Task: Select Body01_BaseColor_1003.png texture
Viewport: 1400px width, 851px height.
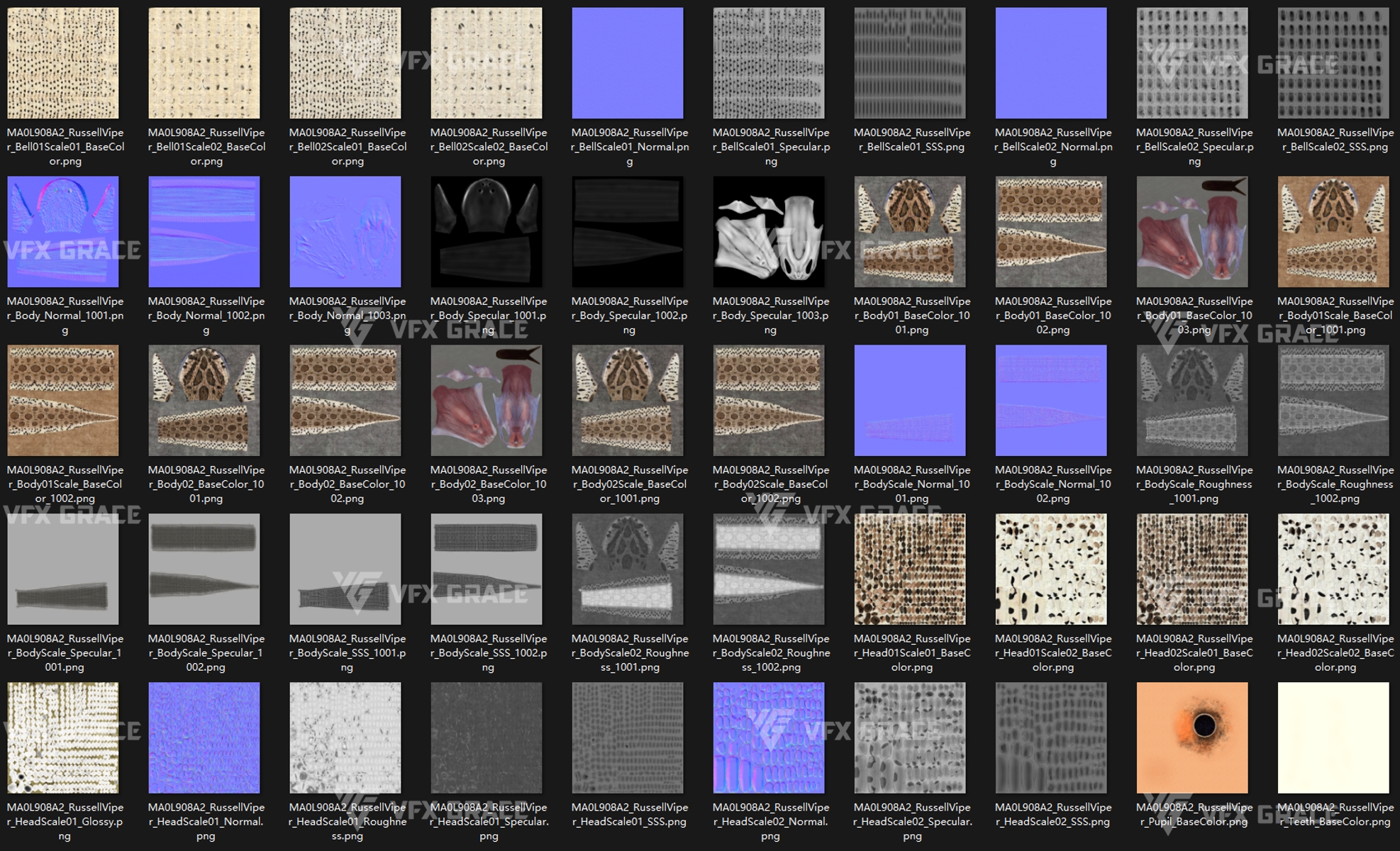Action: point(1192,231)
